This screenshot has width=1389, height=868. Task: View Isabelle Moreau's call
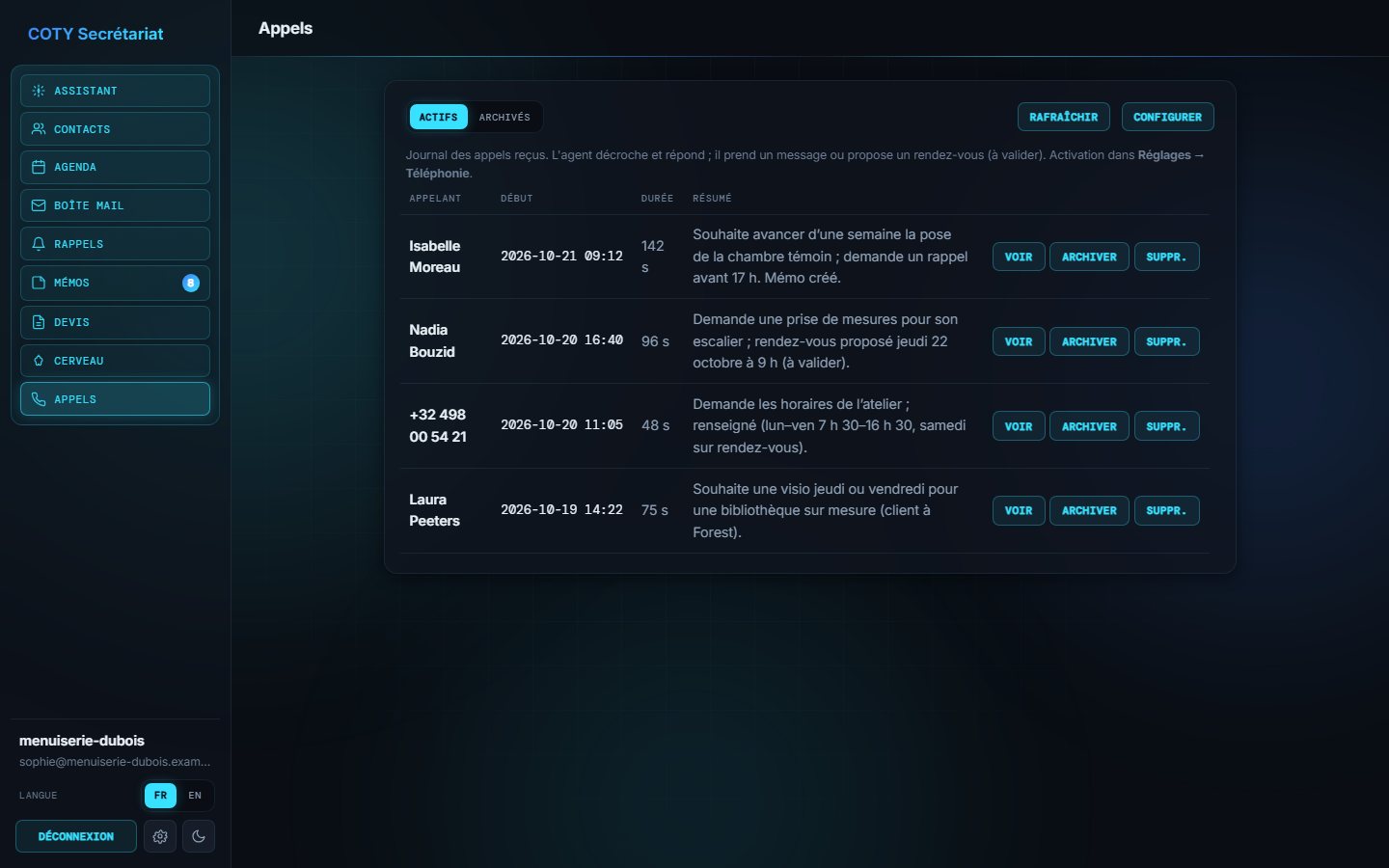[x=1019, y=257]
